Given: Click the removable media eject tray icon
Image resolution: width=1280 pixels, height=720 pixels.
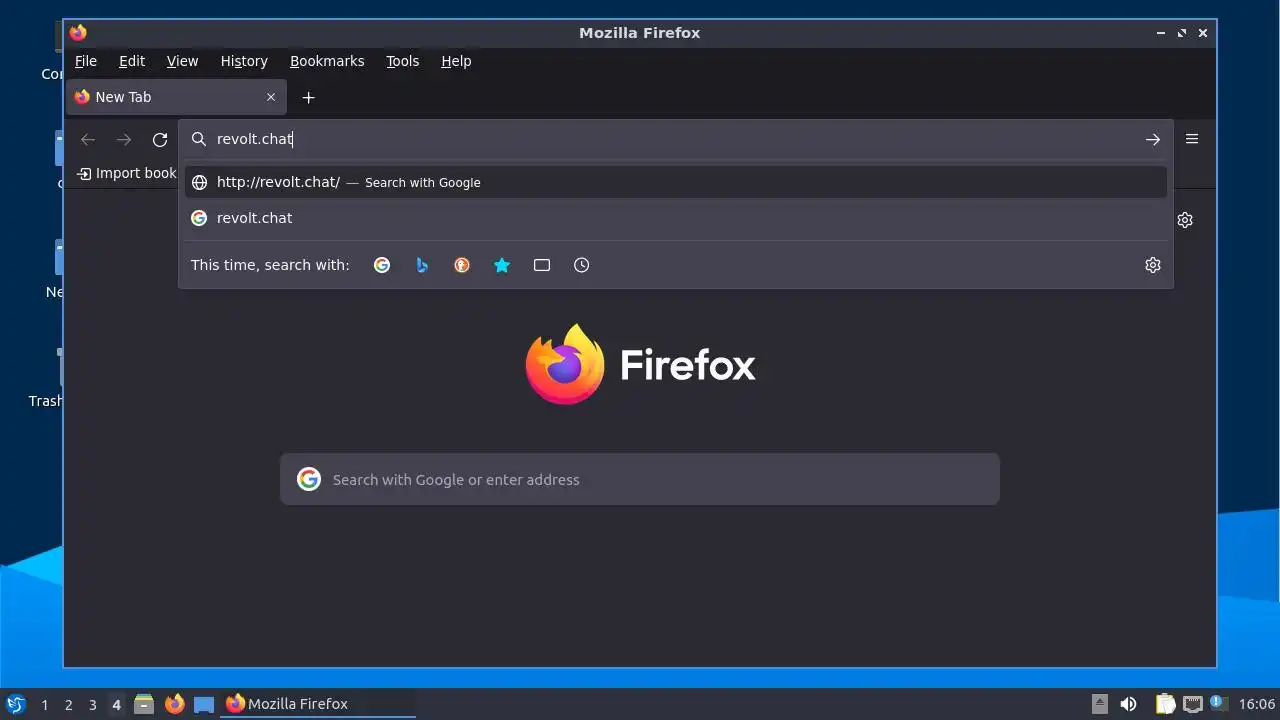Looking at the screenshot, I should click(1100, 704).
